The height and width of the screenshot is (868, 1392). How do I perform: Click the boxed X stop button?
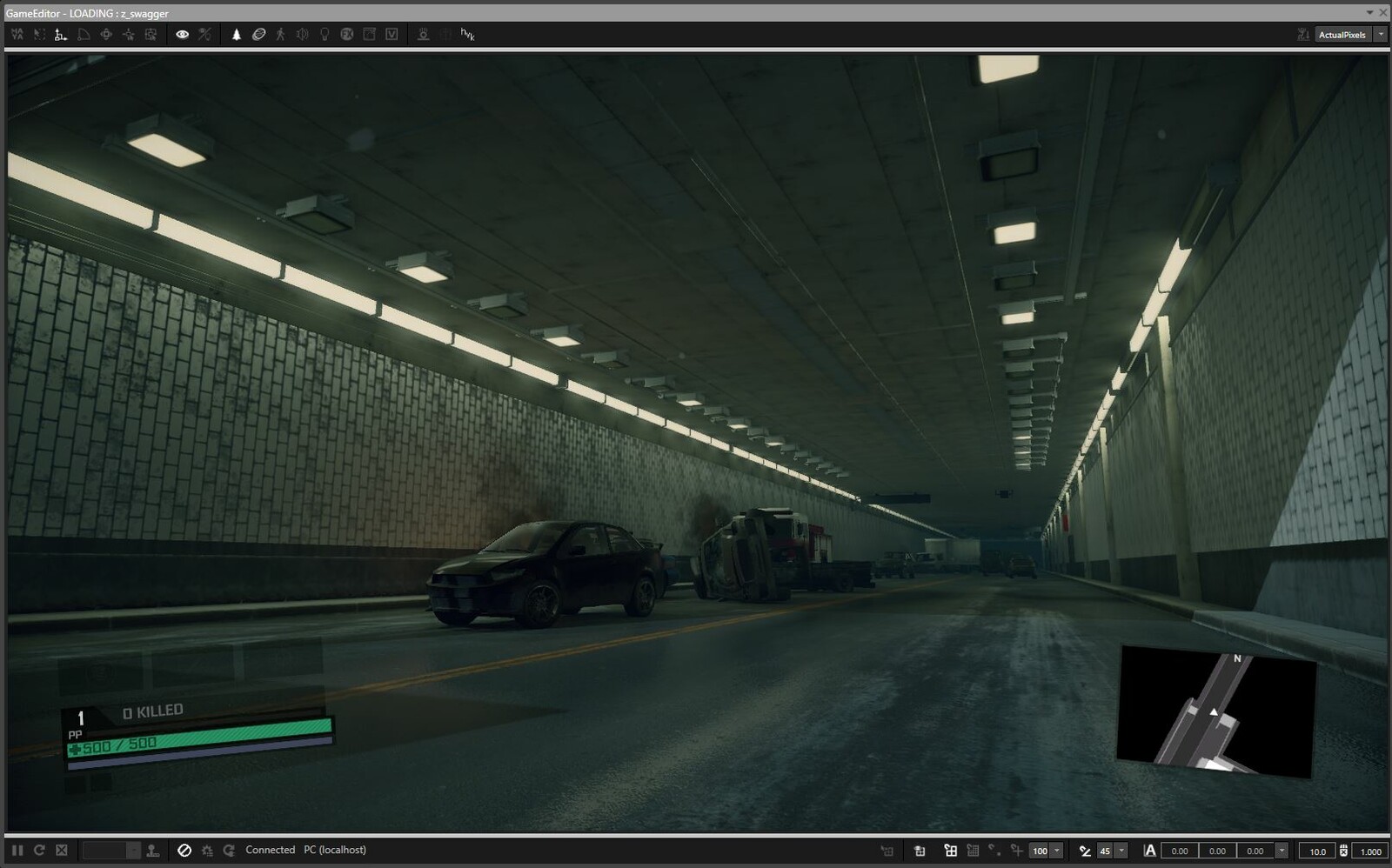point(62,851)
